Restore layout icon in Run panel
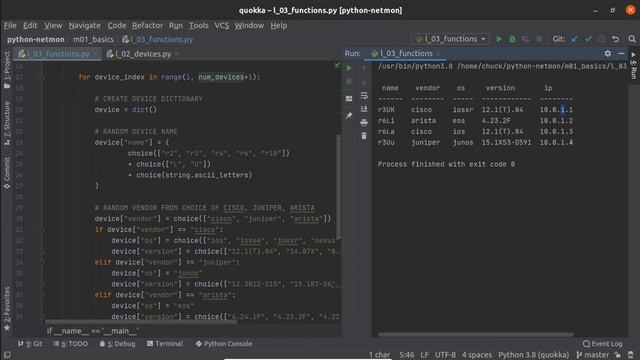Viewport: 640px width, 360px height. (349, 99)
